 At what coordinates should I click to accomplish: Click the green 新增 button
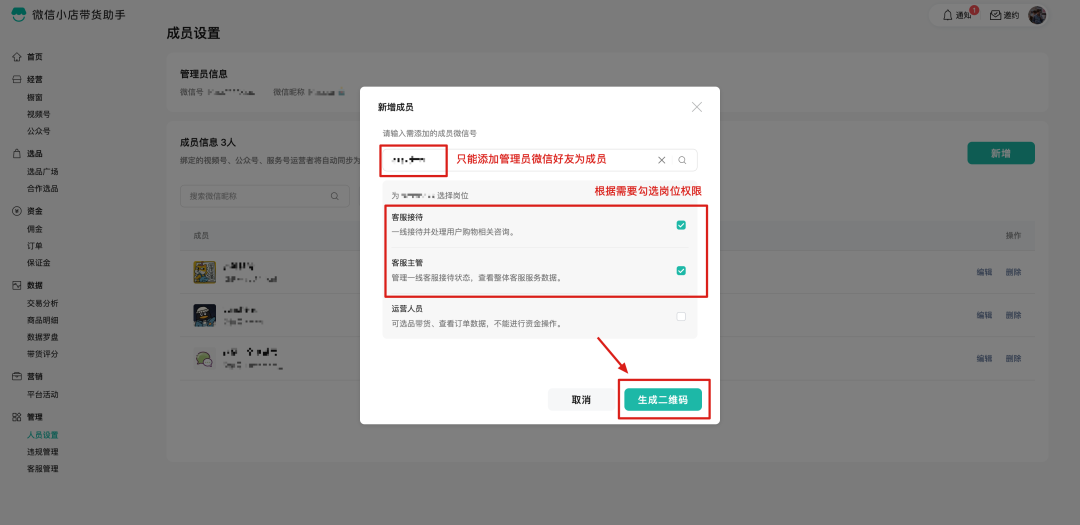(1001, 153)
